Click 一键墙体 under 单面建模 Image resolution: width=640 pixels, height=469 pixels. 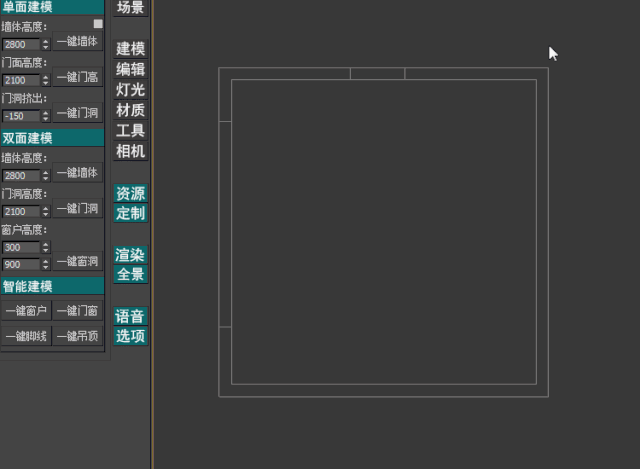pyautogui.click(x=77, y=41)
